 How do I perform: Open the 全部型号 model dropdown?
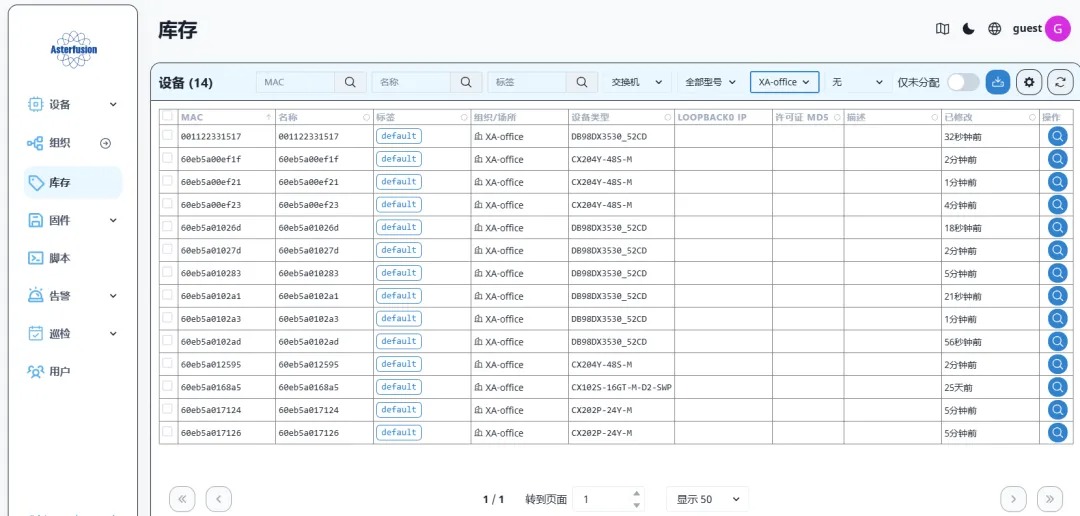[x=711, y=82]
